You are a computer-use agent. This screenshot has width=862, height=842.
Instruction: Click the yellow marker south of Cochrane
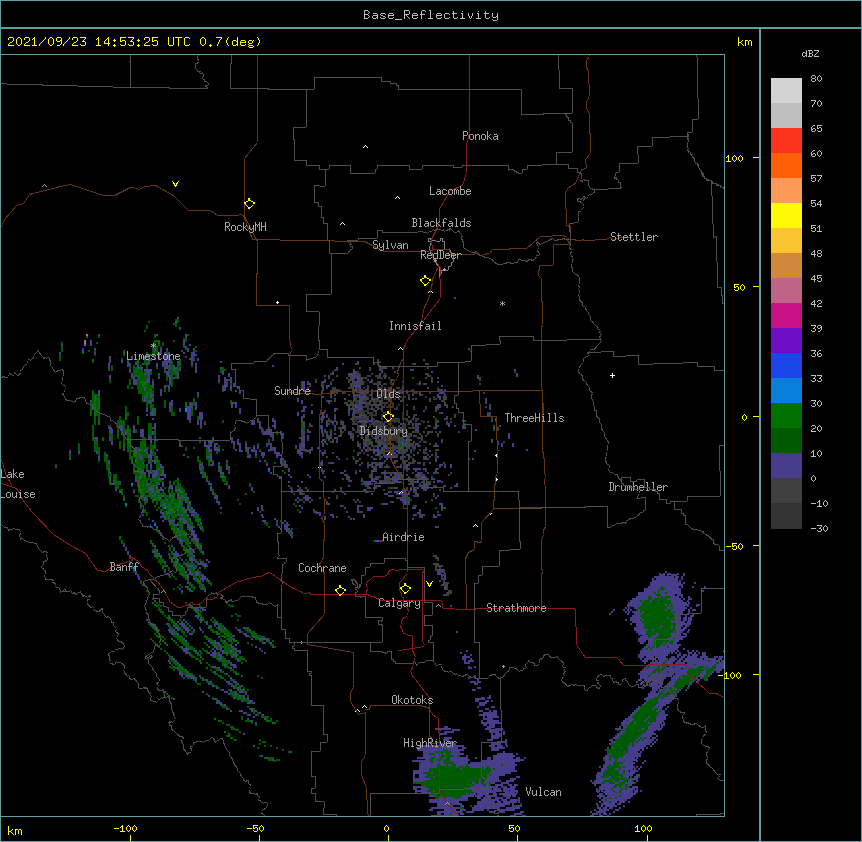pyautogui.click(x=340, y=590)
